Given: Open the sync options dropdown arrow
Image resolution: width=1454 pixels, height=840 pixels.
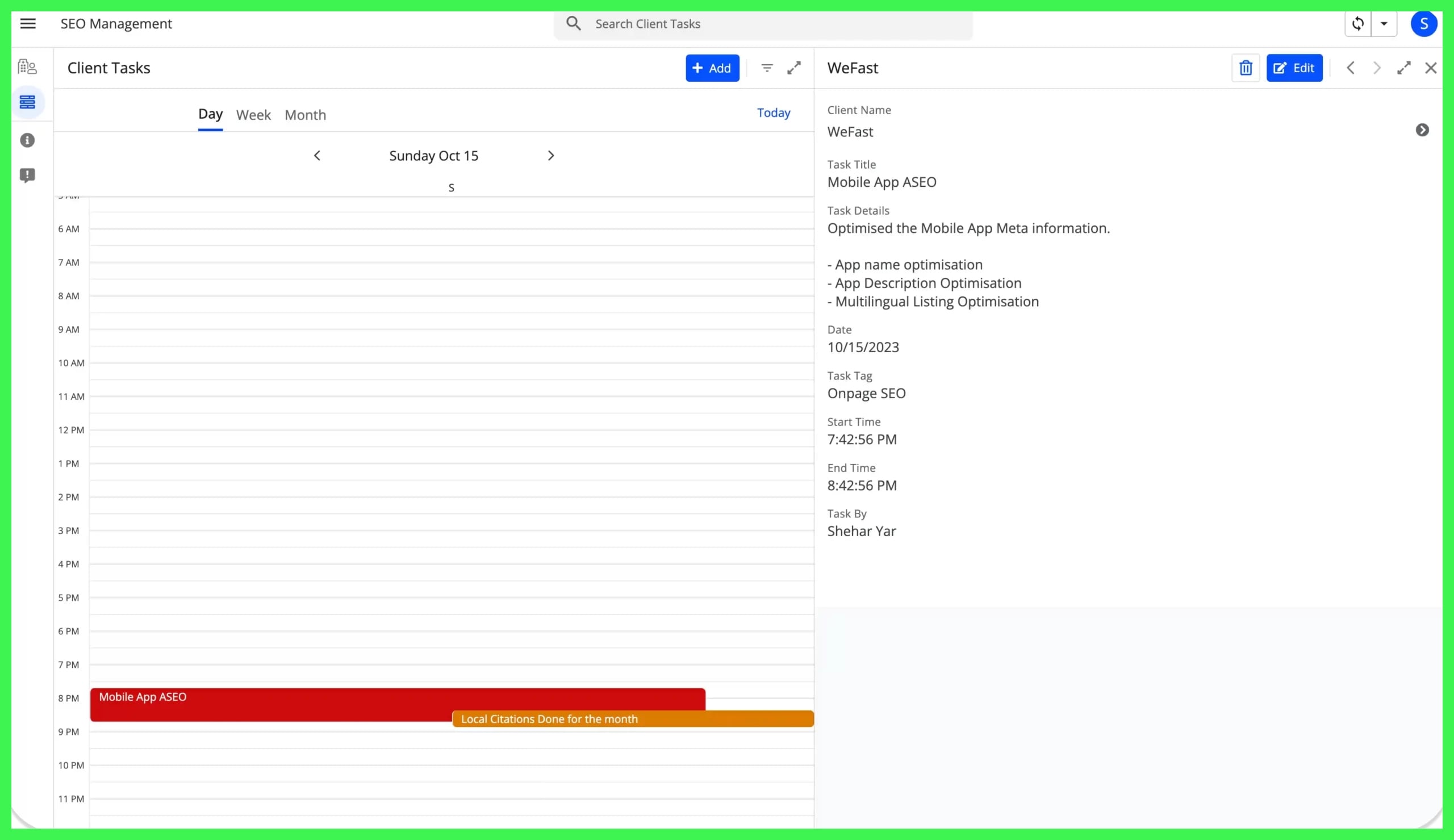Looking at the screenshot, I should [x=1384, y=23].
